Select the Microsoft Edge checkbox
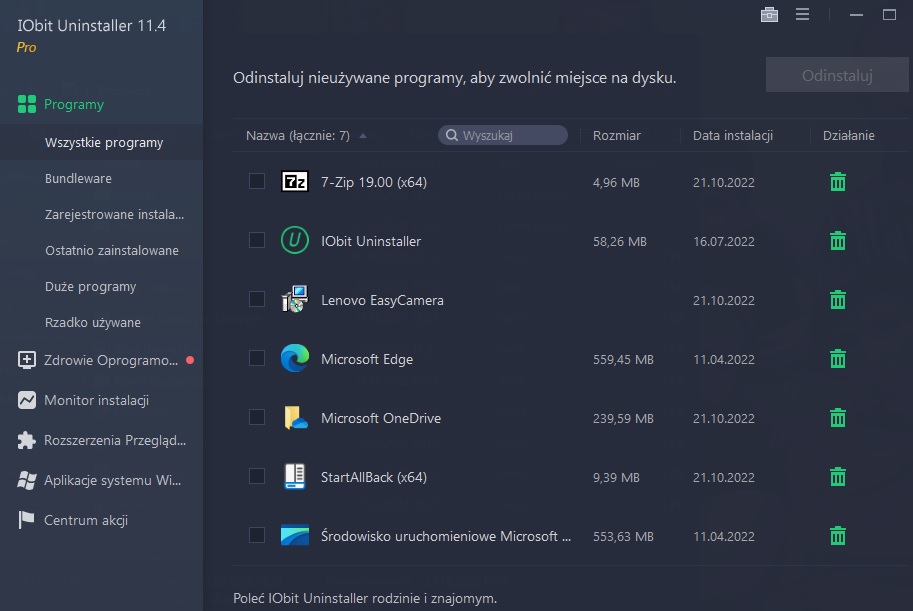Viewport: 913px width, 611px height. tap(257, 358)
